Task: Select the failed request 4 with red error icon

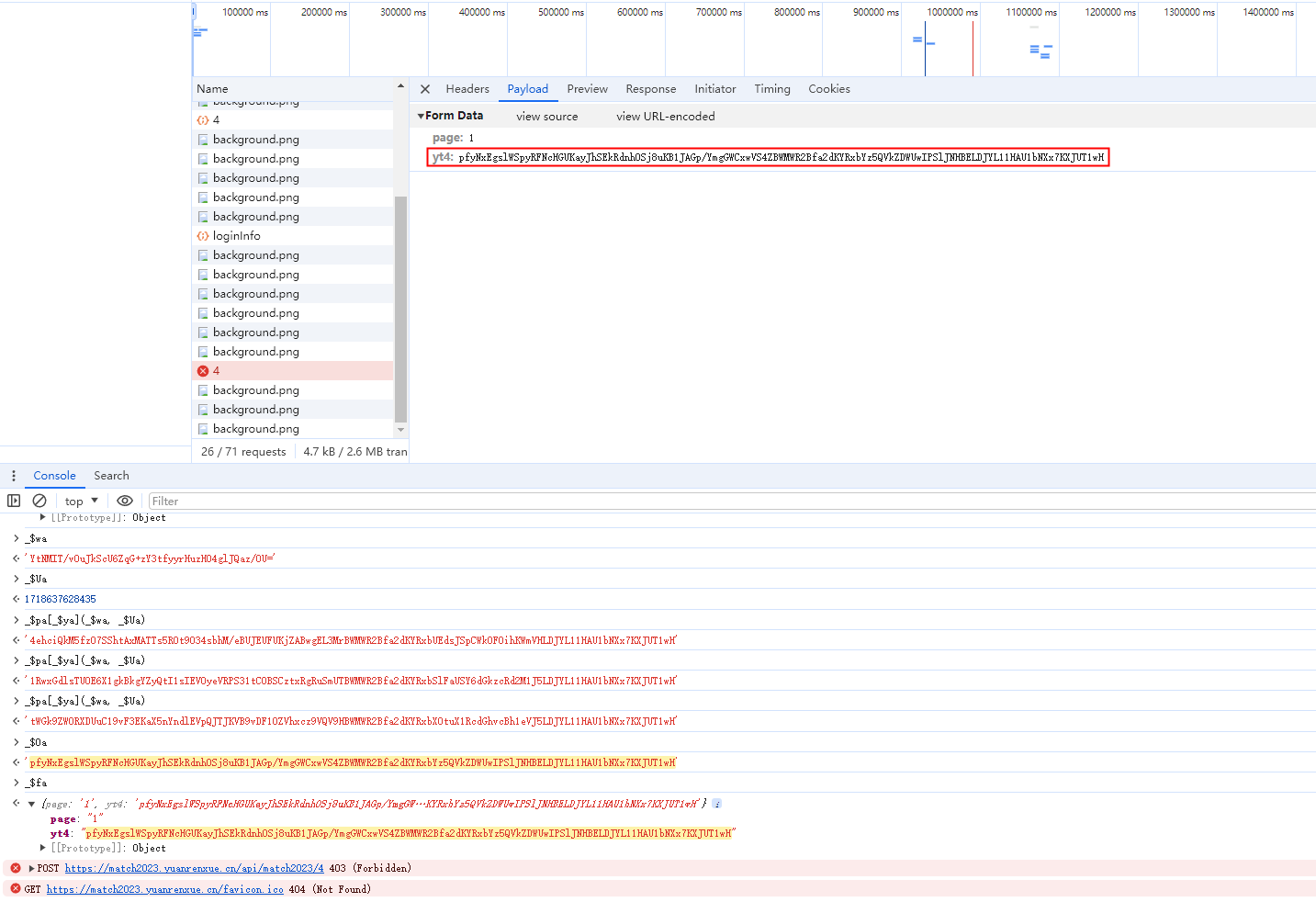Action: pyautogui.click(x=293, y=371)
